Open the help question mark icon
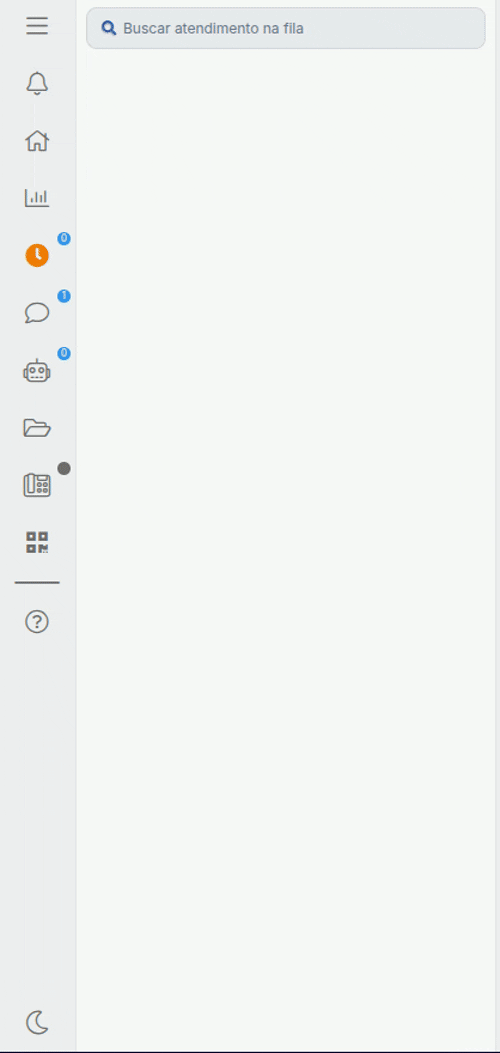This screenshot has width=500, height=1053. coord(37,622)
